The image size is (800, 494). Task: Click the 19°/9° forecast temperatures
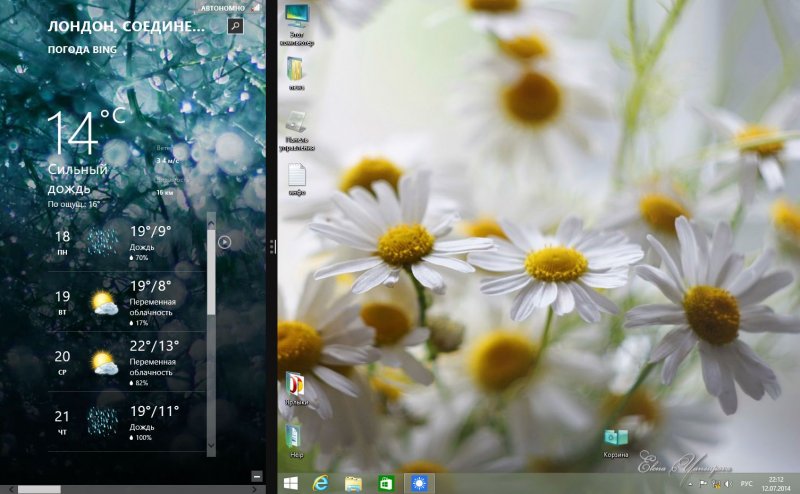(151, 232)
